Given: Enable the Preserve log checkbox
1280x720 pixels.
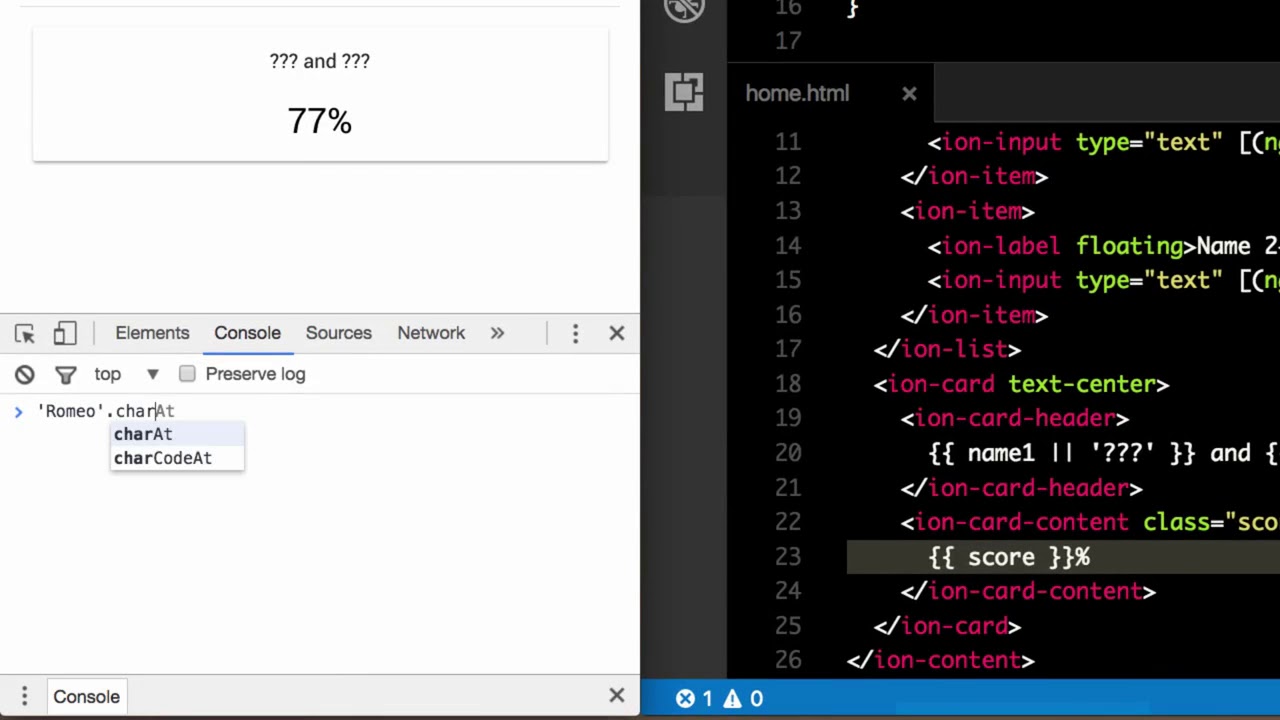Looking at the screenshot, I should pyautogui.click(x=187, y=374).
